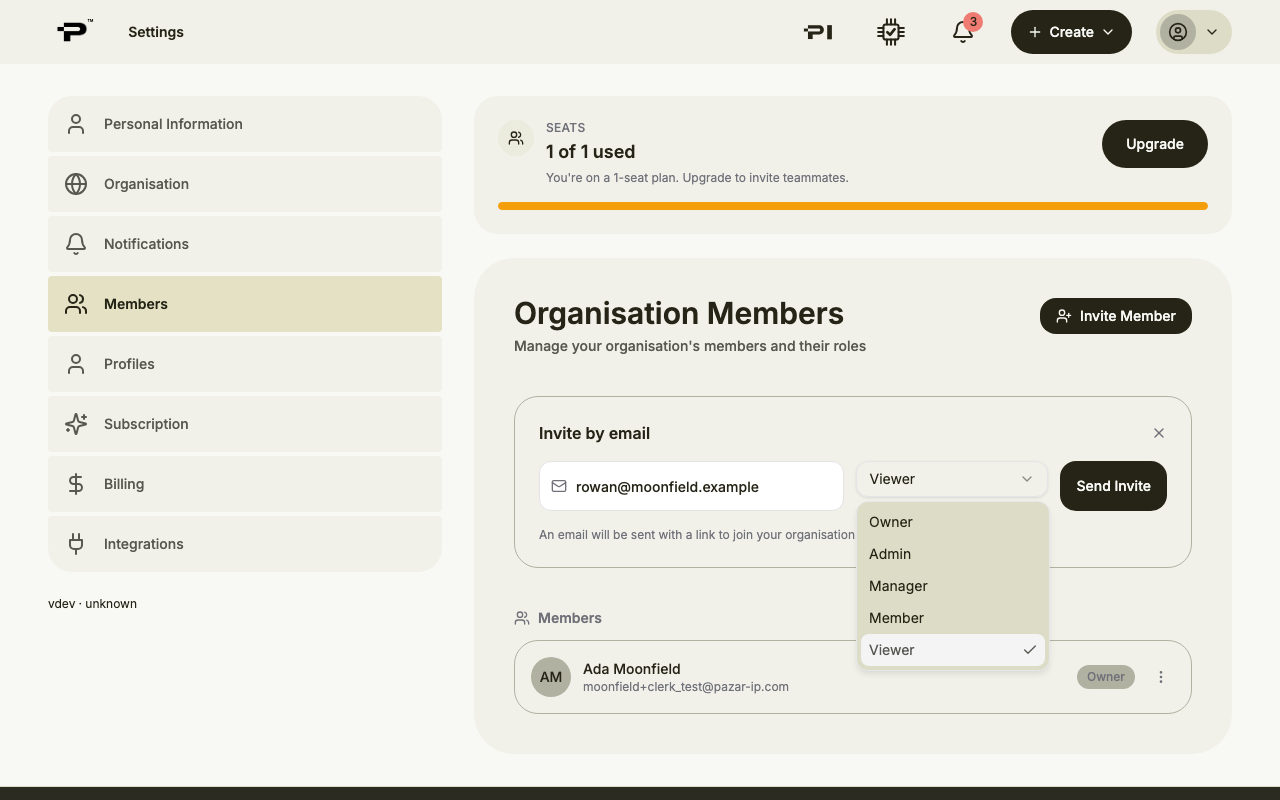Viewport: 1280px width, 800px height.
Task: Click the Integrations plug icon
Action: click(x=76, y=544)
